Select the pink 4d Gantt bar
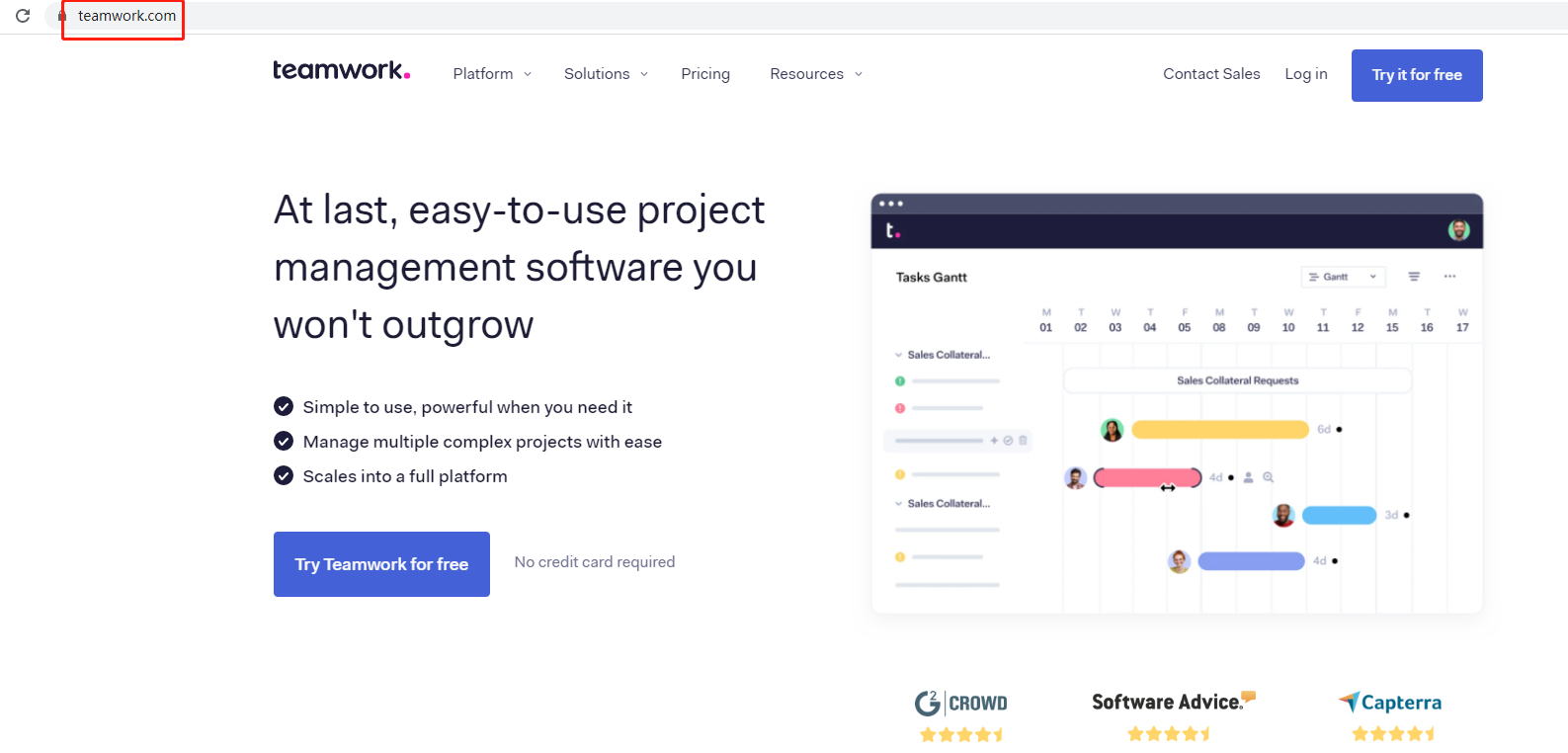 [1148, 478]
